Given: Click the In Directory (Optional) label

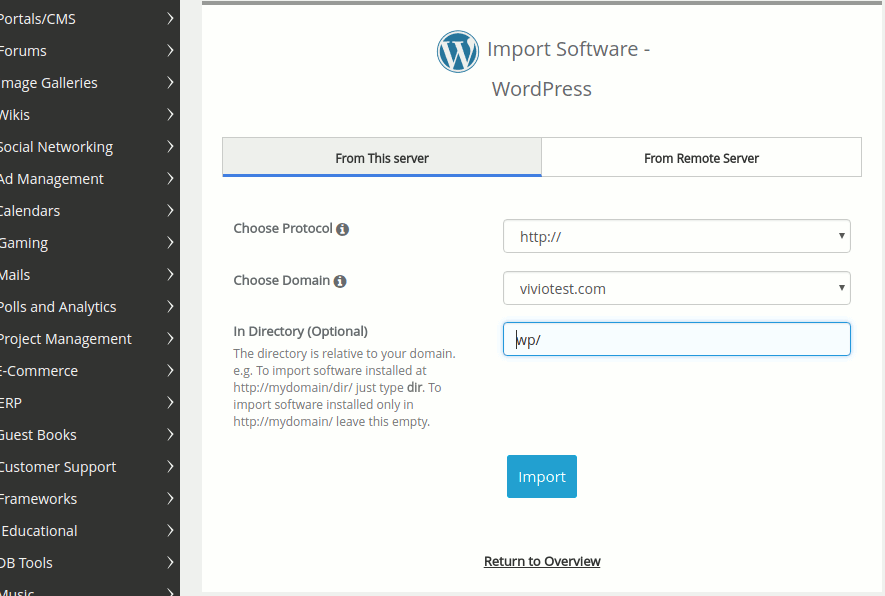Looking at the screenshot, I should click(x=300, y=331).
